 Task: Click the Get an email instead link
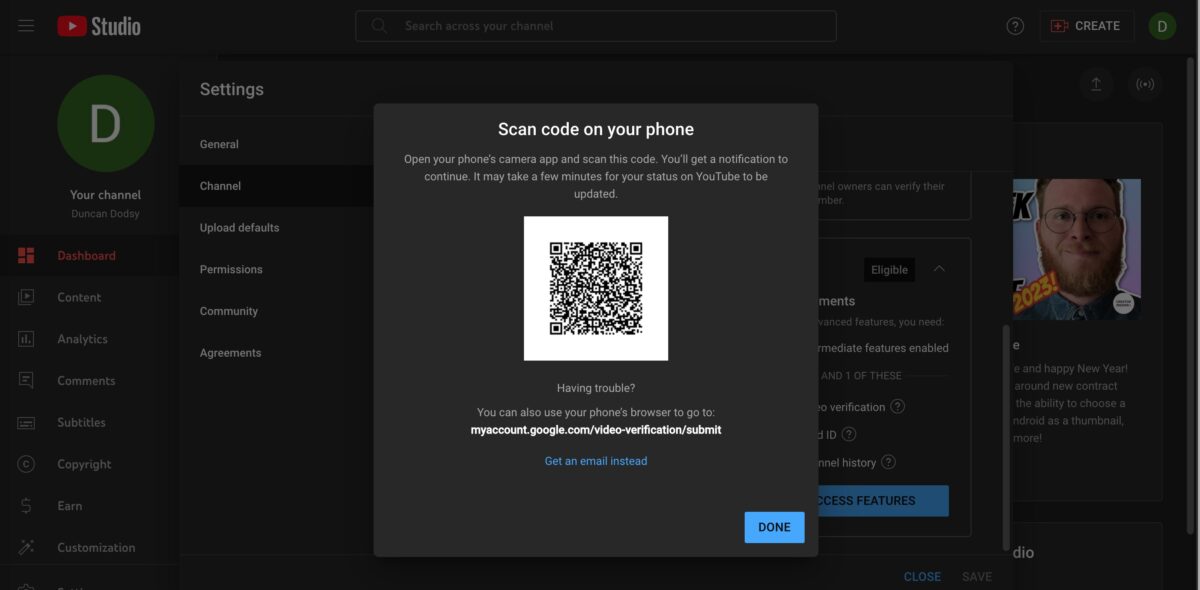click(596, 461)
